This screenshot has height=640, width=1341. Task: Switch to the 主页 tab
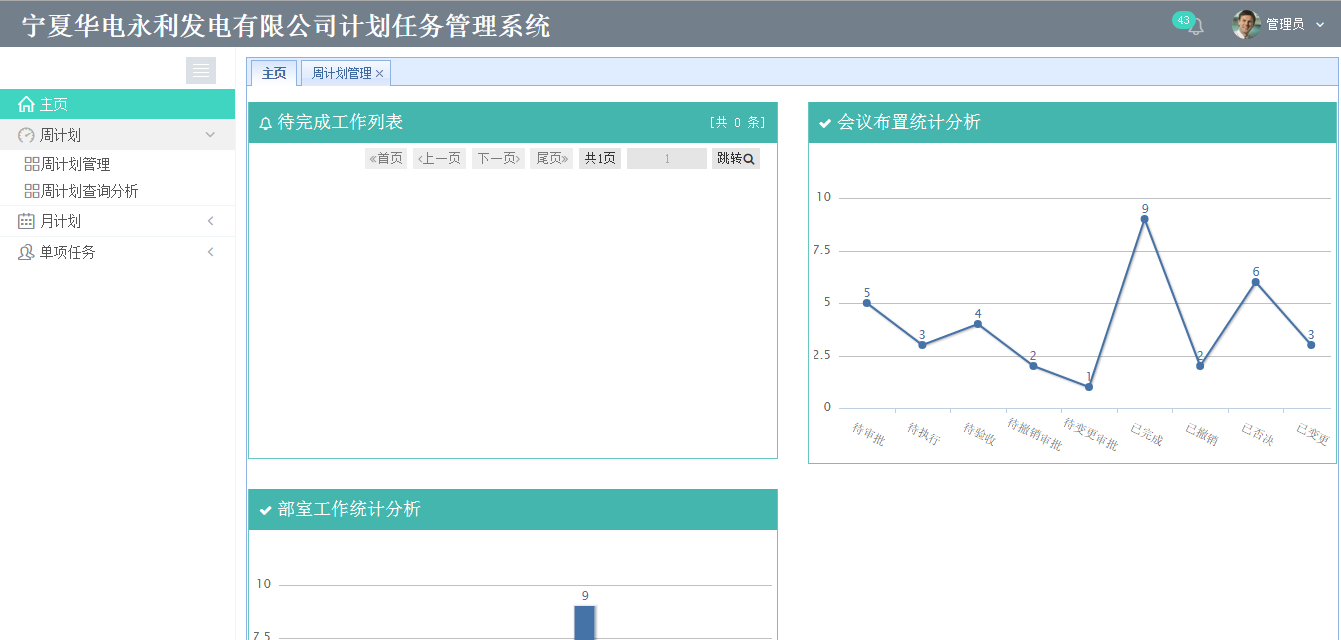(x=274, y=73)
